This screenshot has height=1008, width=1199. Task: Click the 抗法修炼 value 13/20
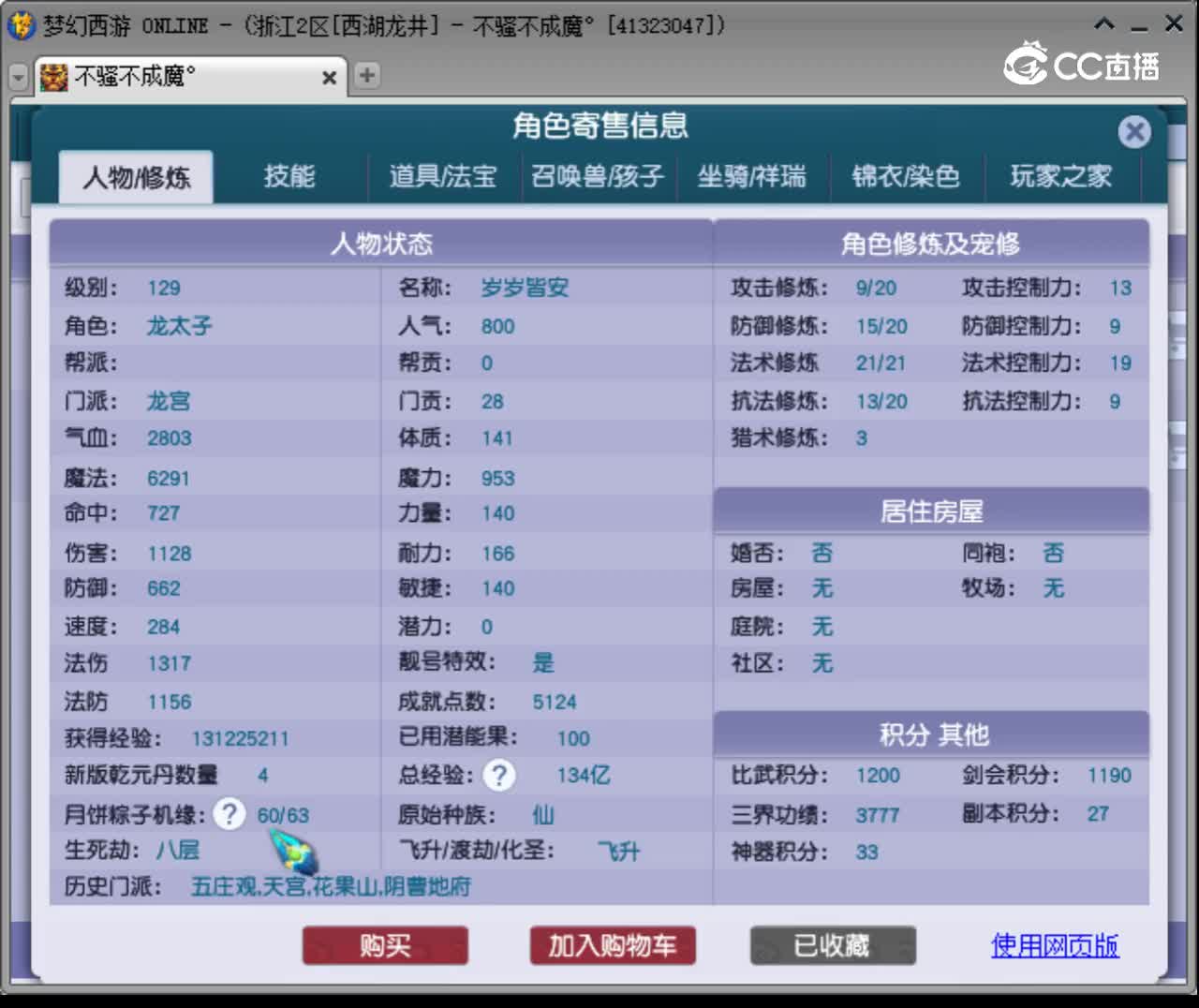[x=881, y=402]
